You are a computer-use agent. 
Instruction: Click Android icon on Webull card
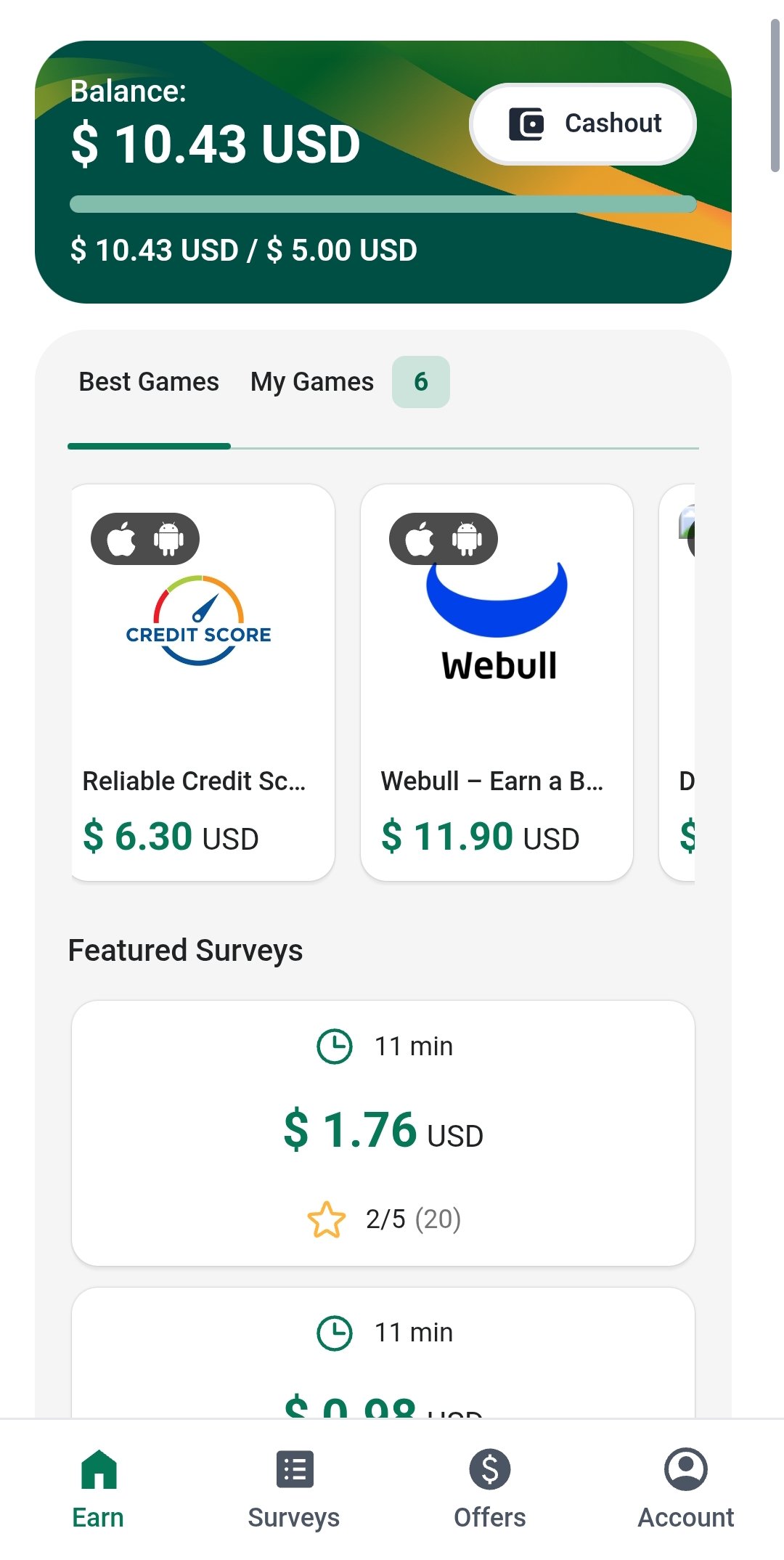click(x=467, y=539)
